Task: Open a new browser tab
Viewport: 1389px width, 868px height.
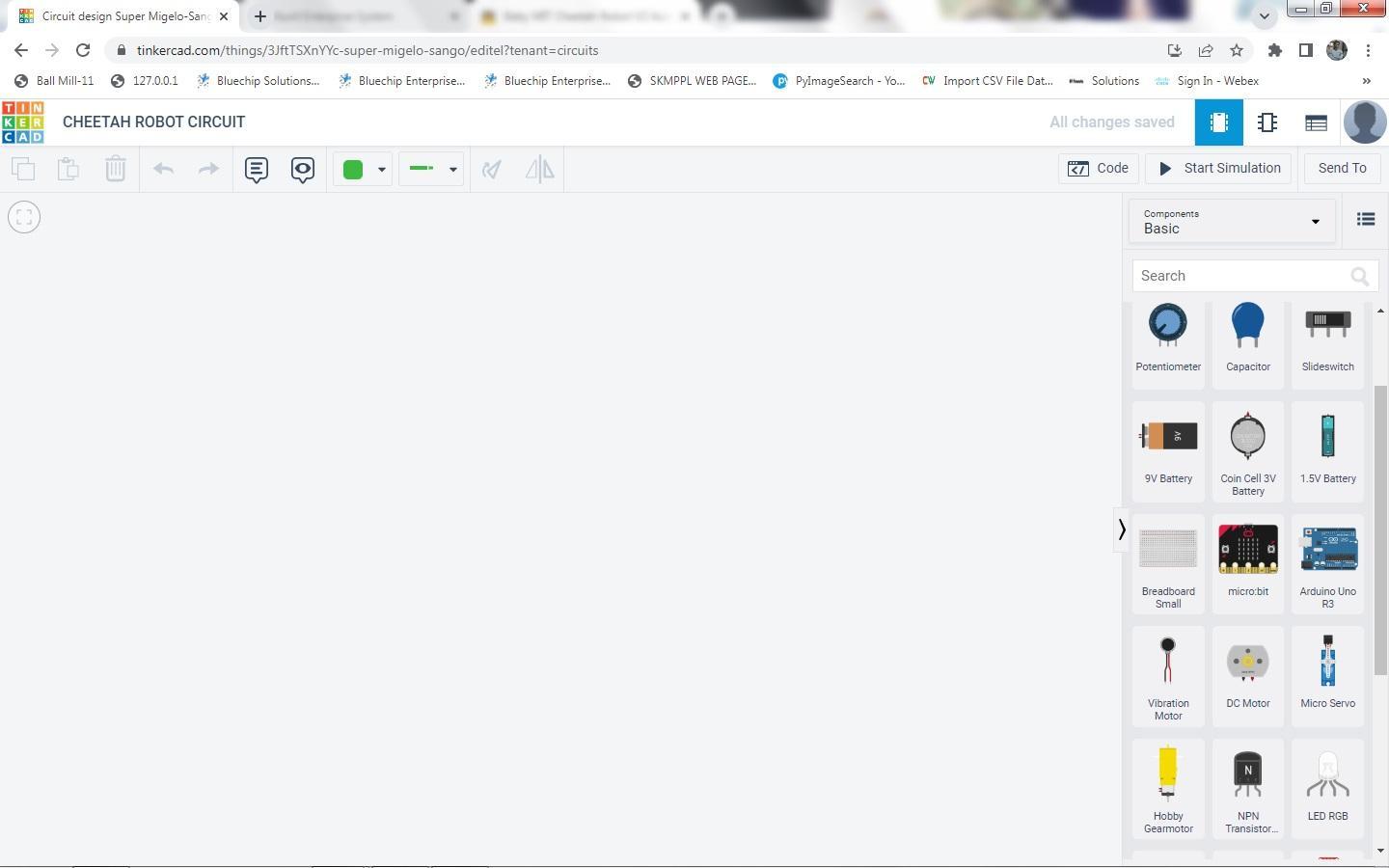Action: click(x=259, y=16)
